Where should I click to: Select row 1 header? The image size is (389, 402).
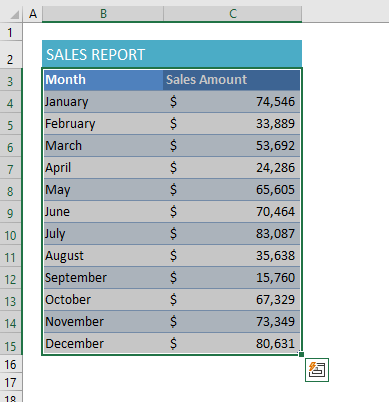coord(11,32)
